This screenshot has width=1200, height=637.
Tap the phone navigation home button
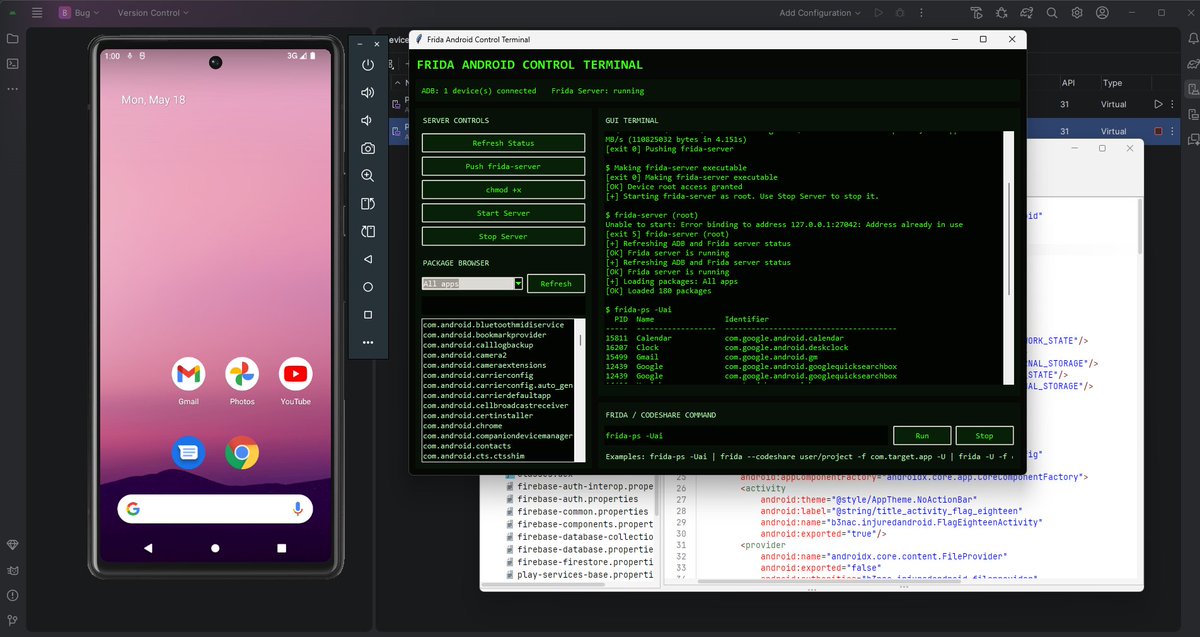coord(215,548)
